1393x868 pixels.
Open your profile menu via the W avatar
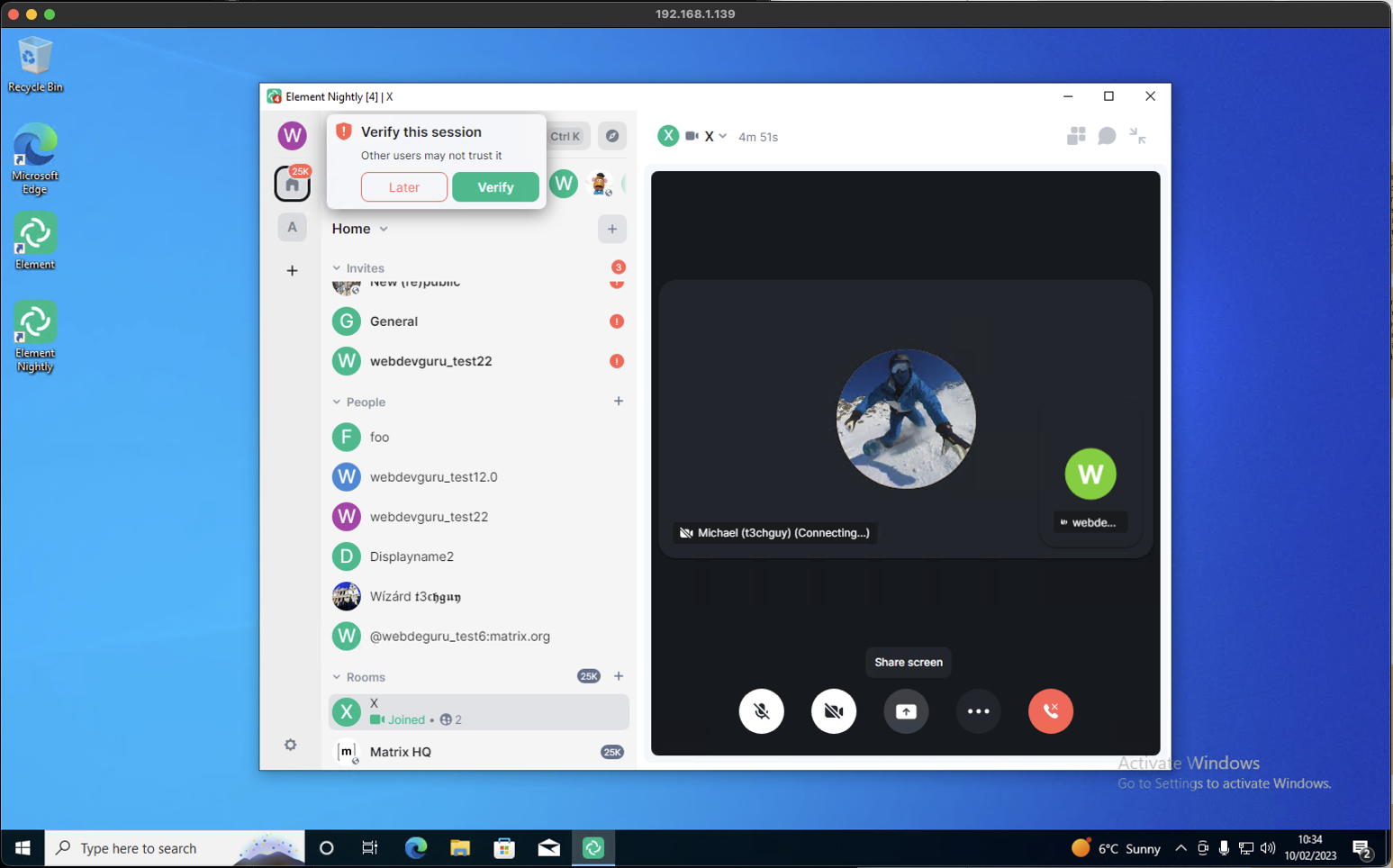[x=292, y=135]
